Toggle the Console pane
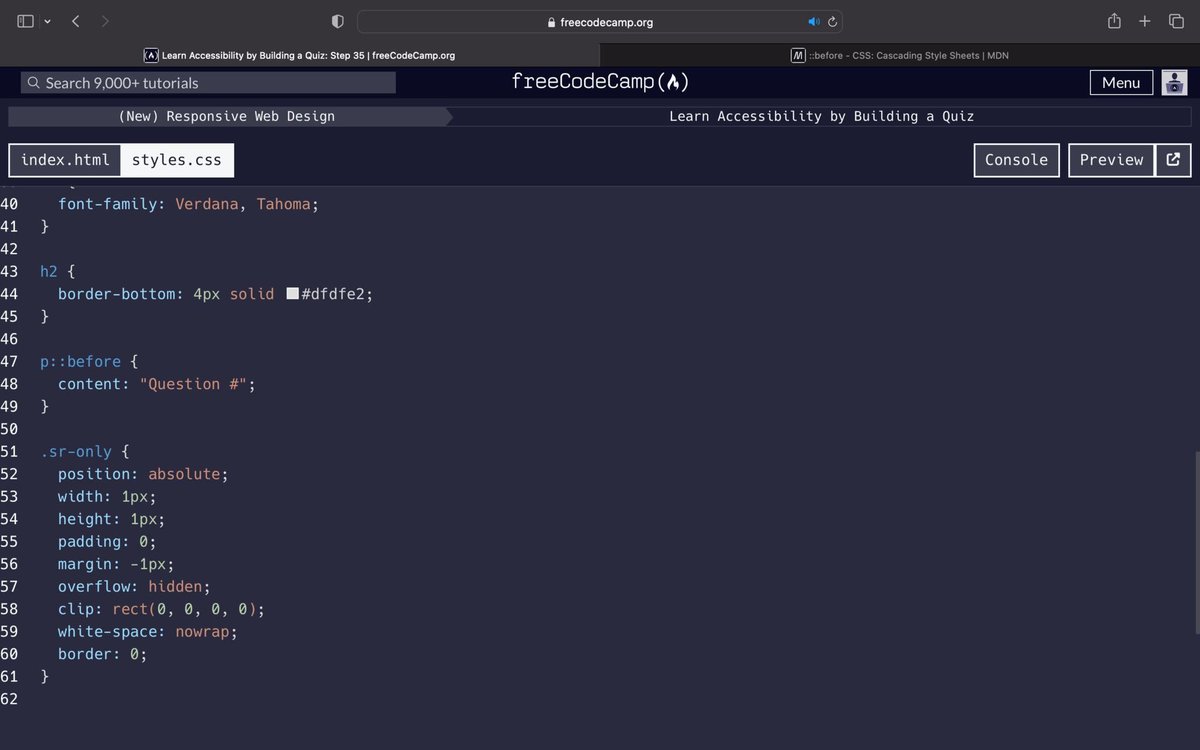The width and height of the screenshot is (1200, 750). pos(1016,160)
